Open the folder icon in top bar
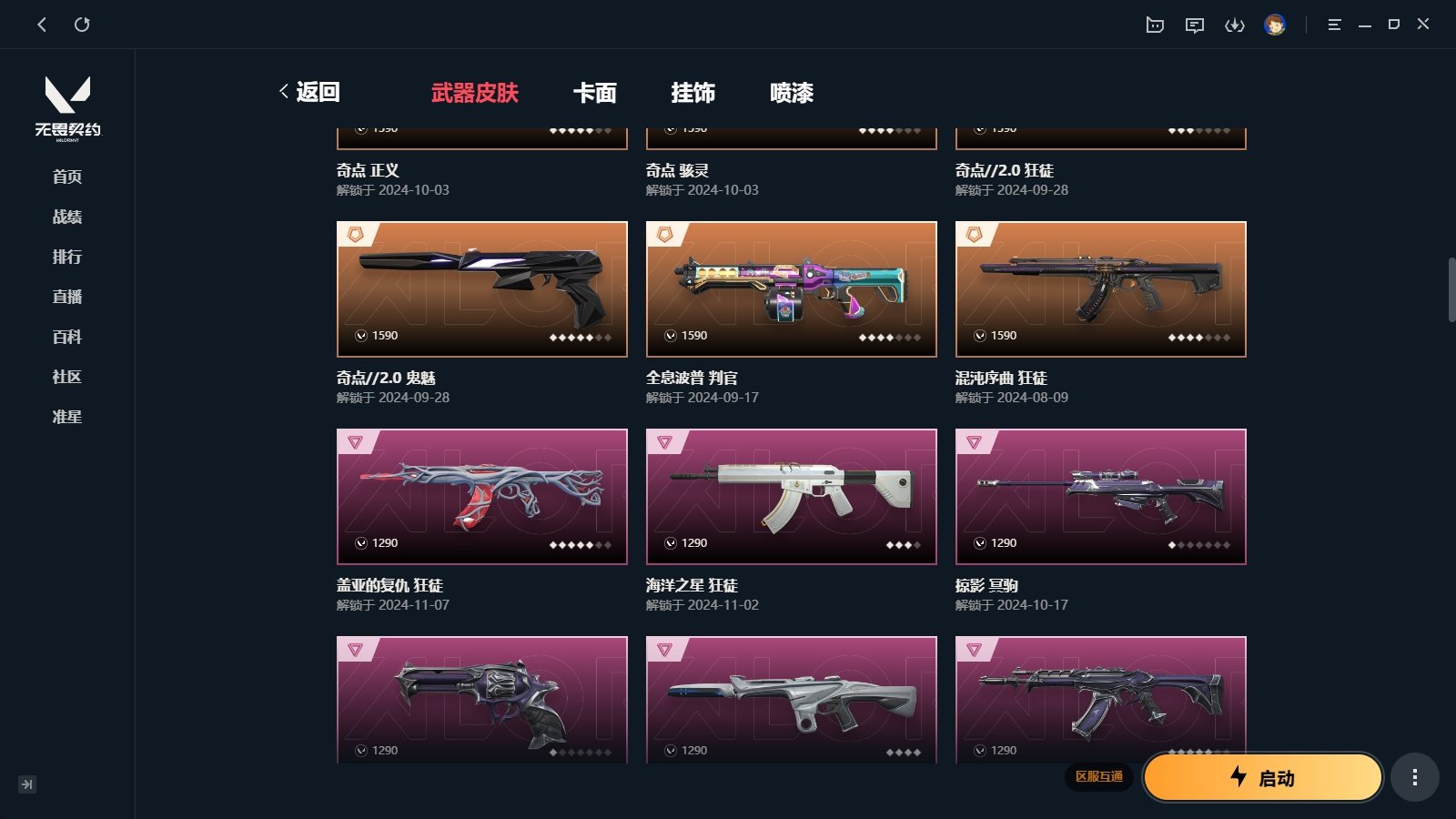 1155,25
